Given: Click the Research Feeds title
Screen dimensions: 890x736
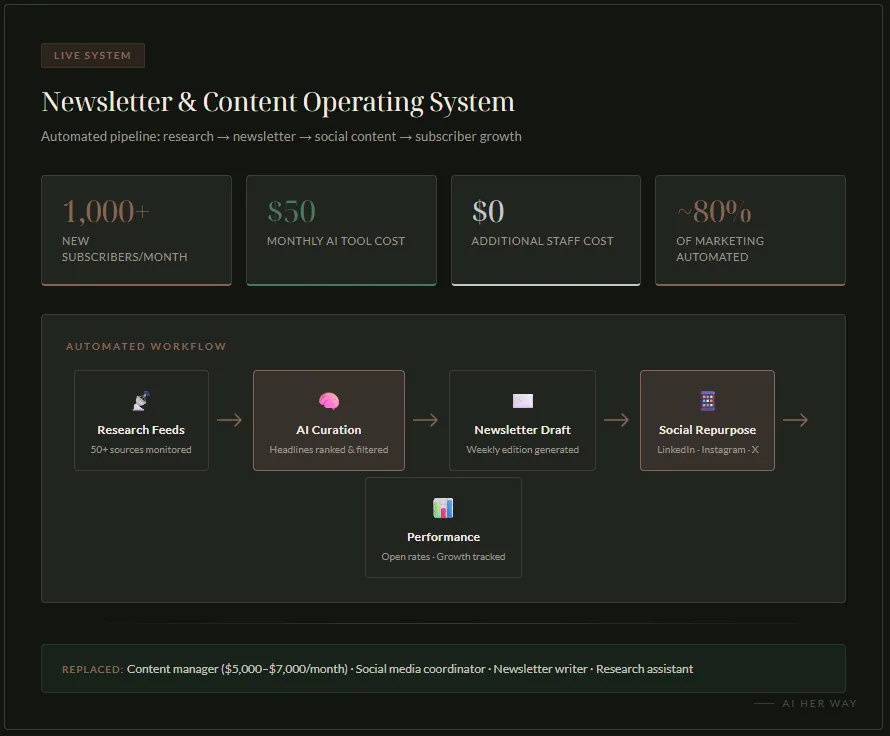Looking at the screenshot, I should (x=141, y=430).
